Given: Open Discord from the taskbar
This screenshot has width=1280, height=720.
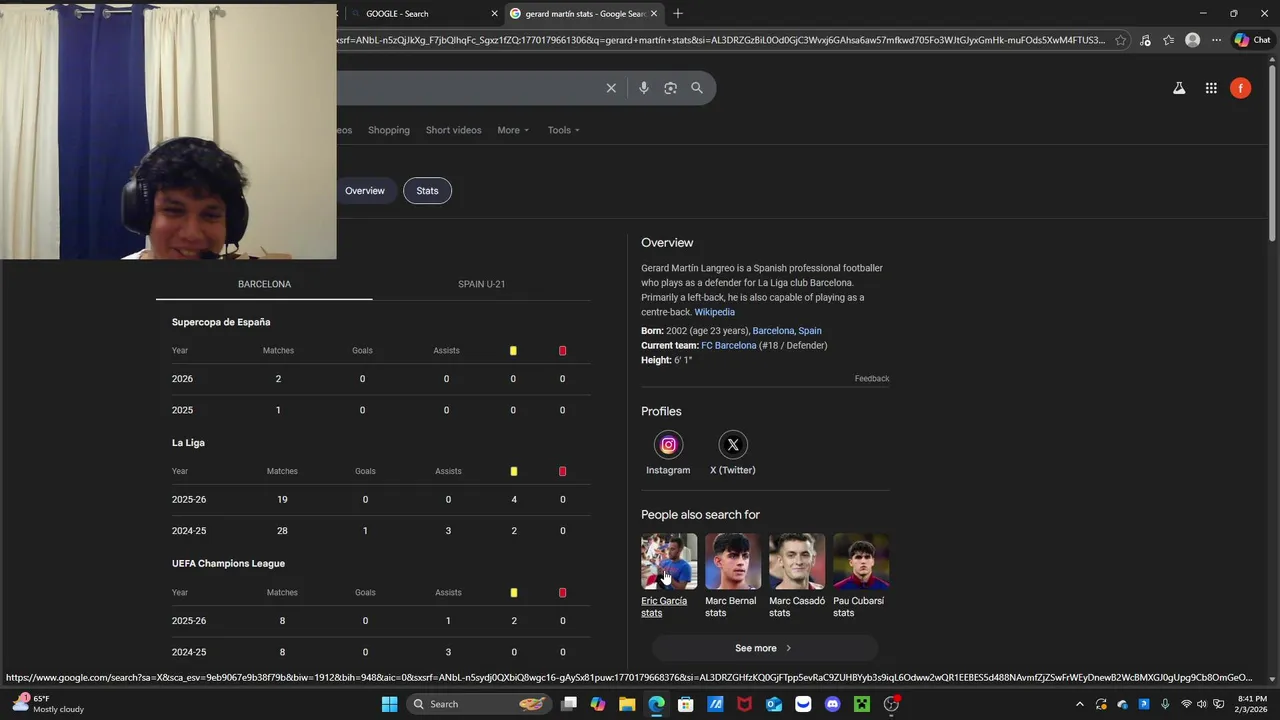Looking at the screenshot, I should [x=832, y=704].
